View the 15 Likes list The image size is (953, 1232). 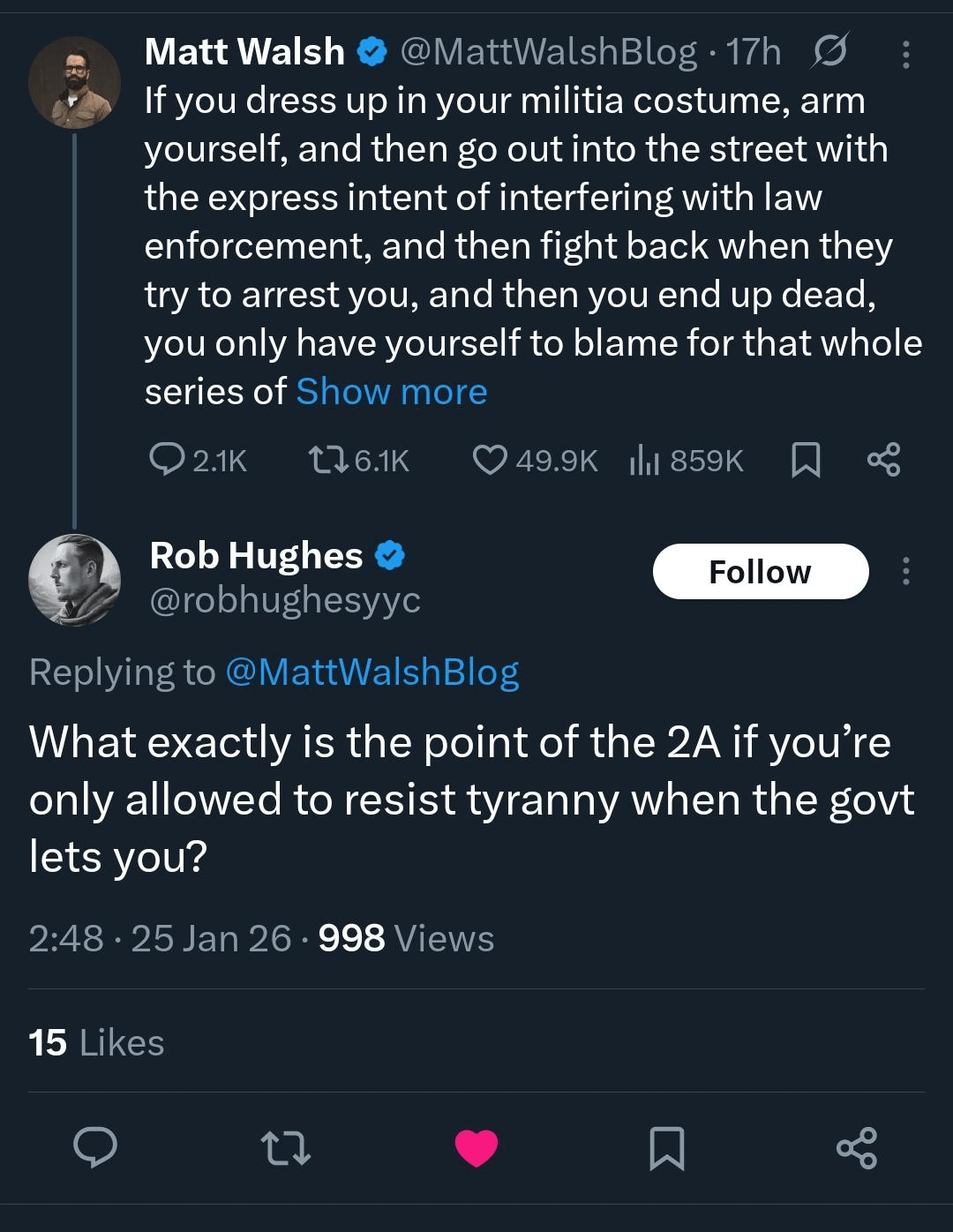pos(96,1043)
